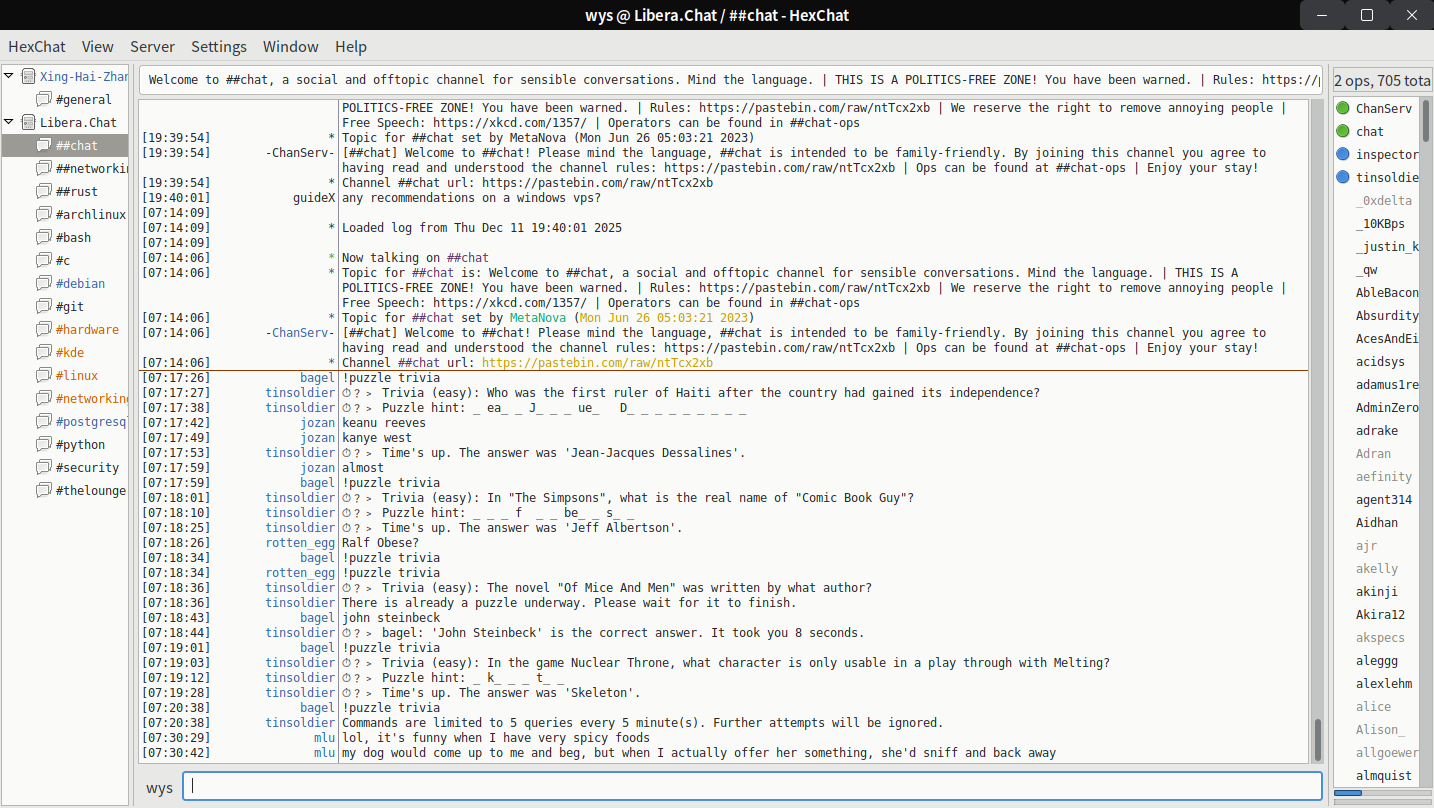Click the channel icon next to #git

click(44, 307)
